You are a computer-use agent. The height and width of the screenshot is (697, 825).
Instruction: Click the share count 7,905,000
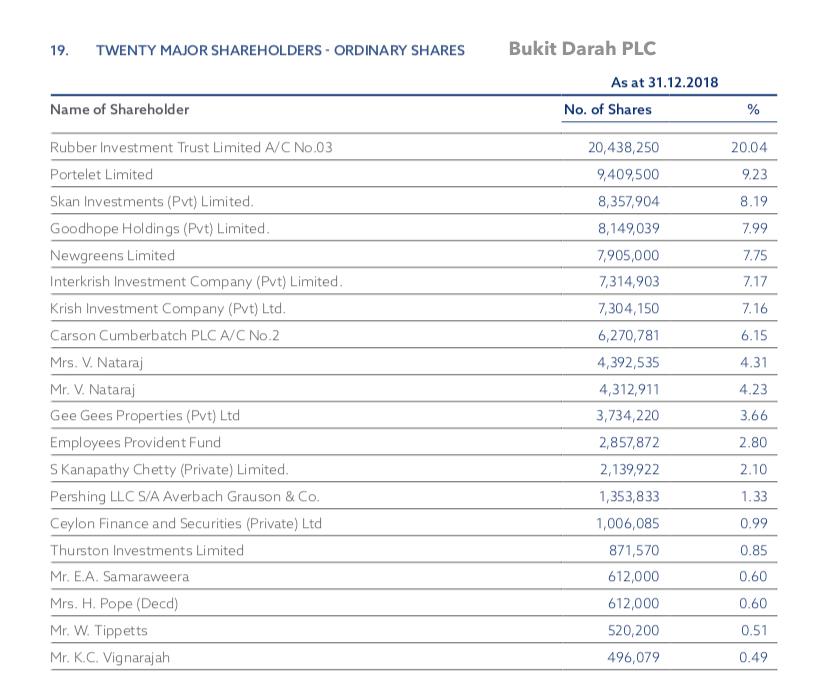[628, 256]
